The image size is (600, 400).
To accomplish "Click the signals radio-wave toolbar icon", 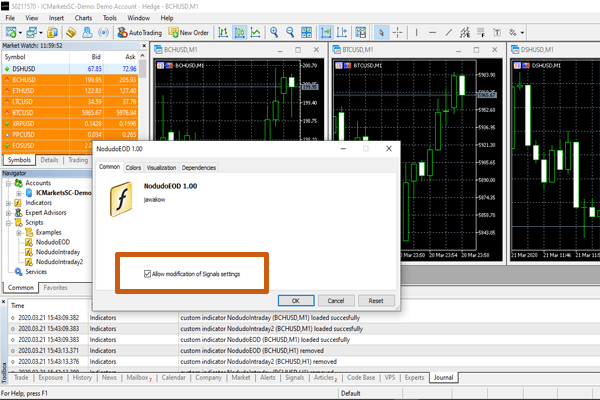I will click(103, 33).
